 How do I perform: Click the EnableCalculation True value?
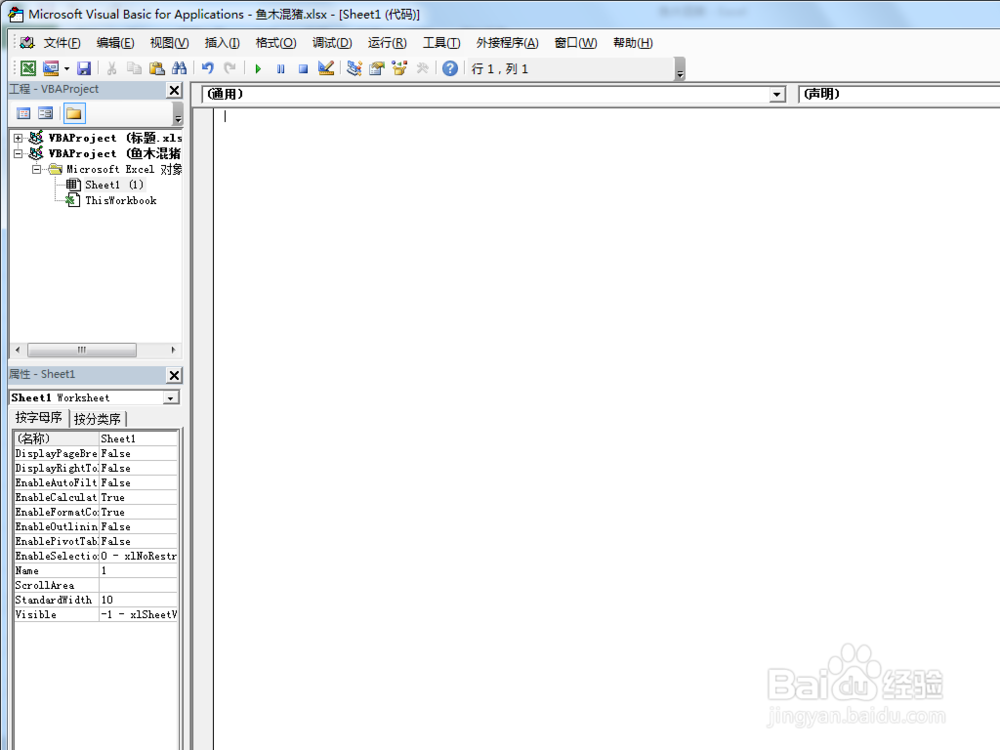(x=138, y=497)
